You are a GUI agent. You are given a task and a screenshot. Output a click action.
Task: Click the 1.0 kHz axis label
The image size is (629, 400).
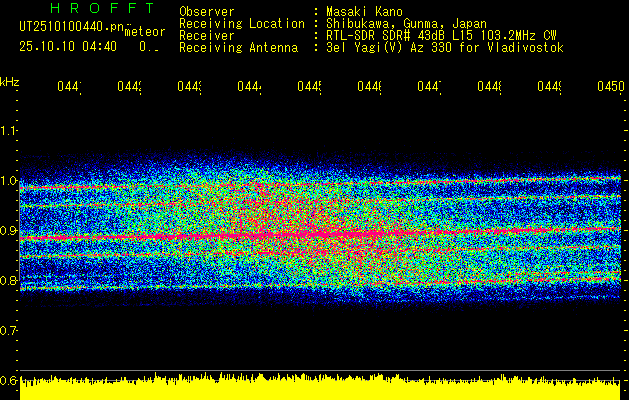(8, 181)
